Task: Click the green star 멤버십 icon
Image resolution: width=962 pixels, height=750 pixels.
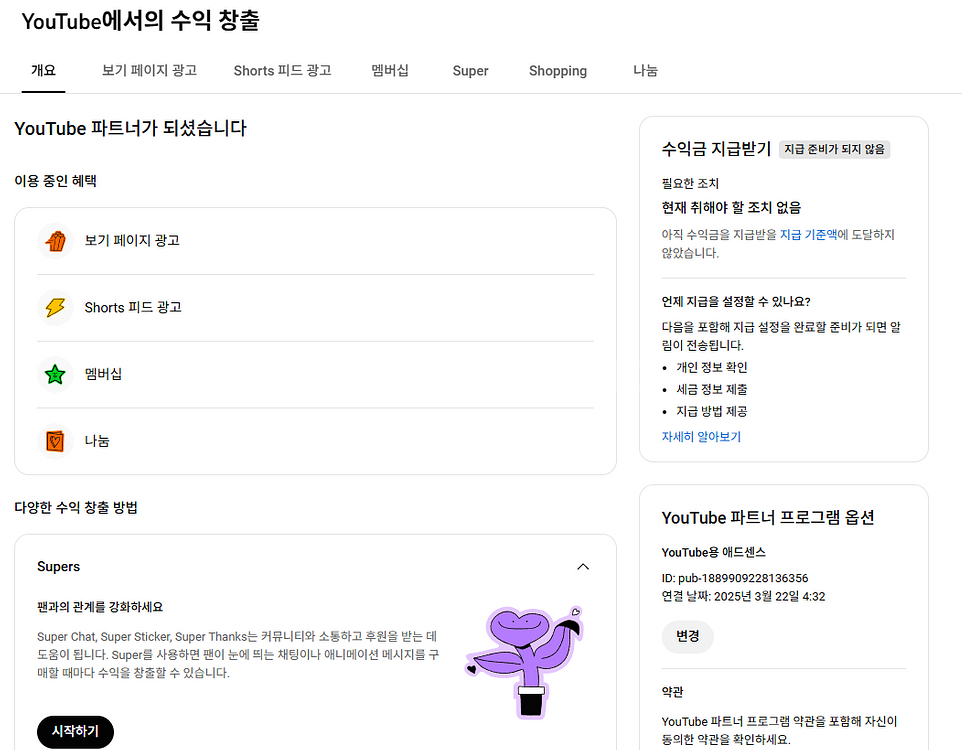Action: click(55, 374)
